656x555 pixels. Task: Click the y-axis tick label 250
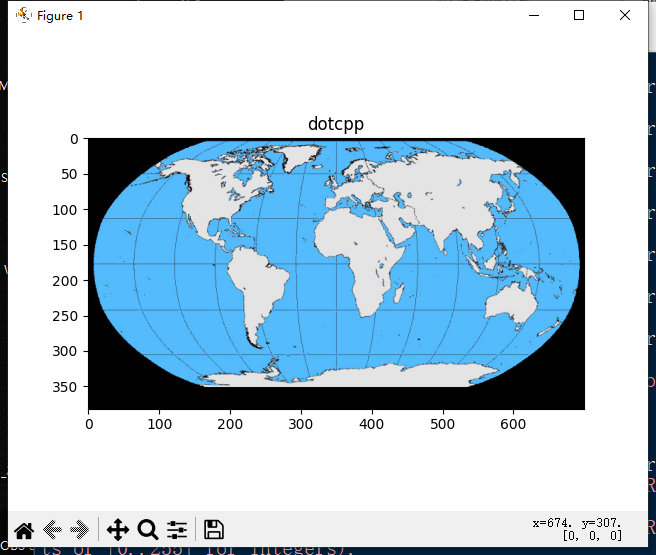[65, 316]
